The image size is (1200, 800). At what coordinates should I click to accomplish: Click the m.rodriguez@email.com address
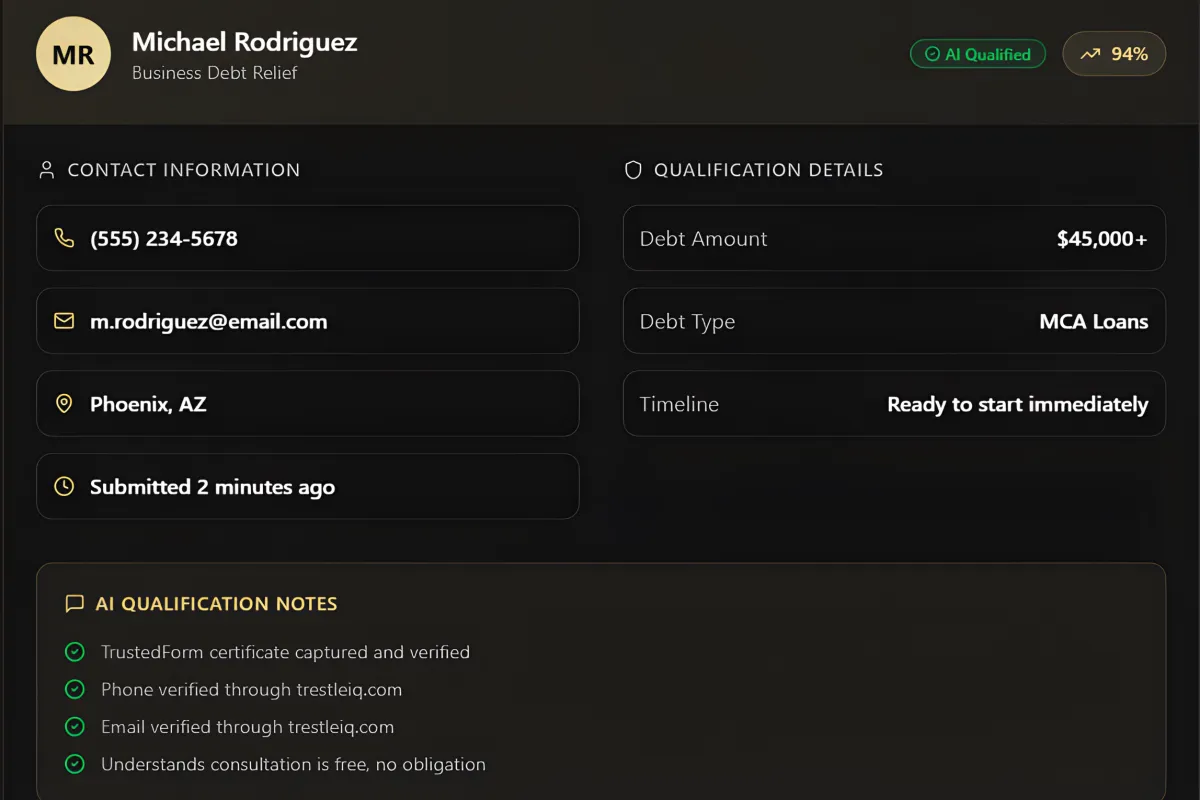point(209,321)
